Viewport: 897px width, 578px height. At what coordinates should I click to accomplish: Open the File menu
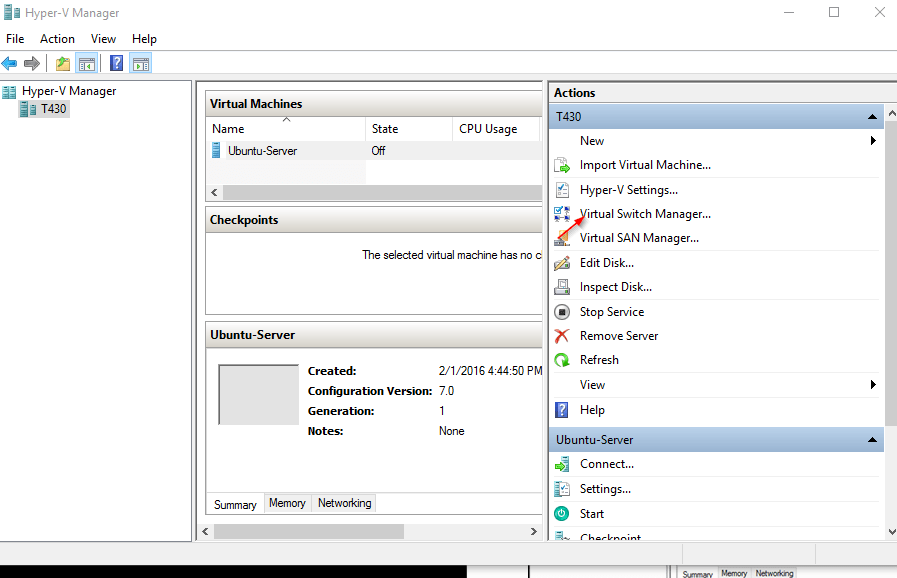(x=15, y=39)
